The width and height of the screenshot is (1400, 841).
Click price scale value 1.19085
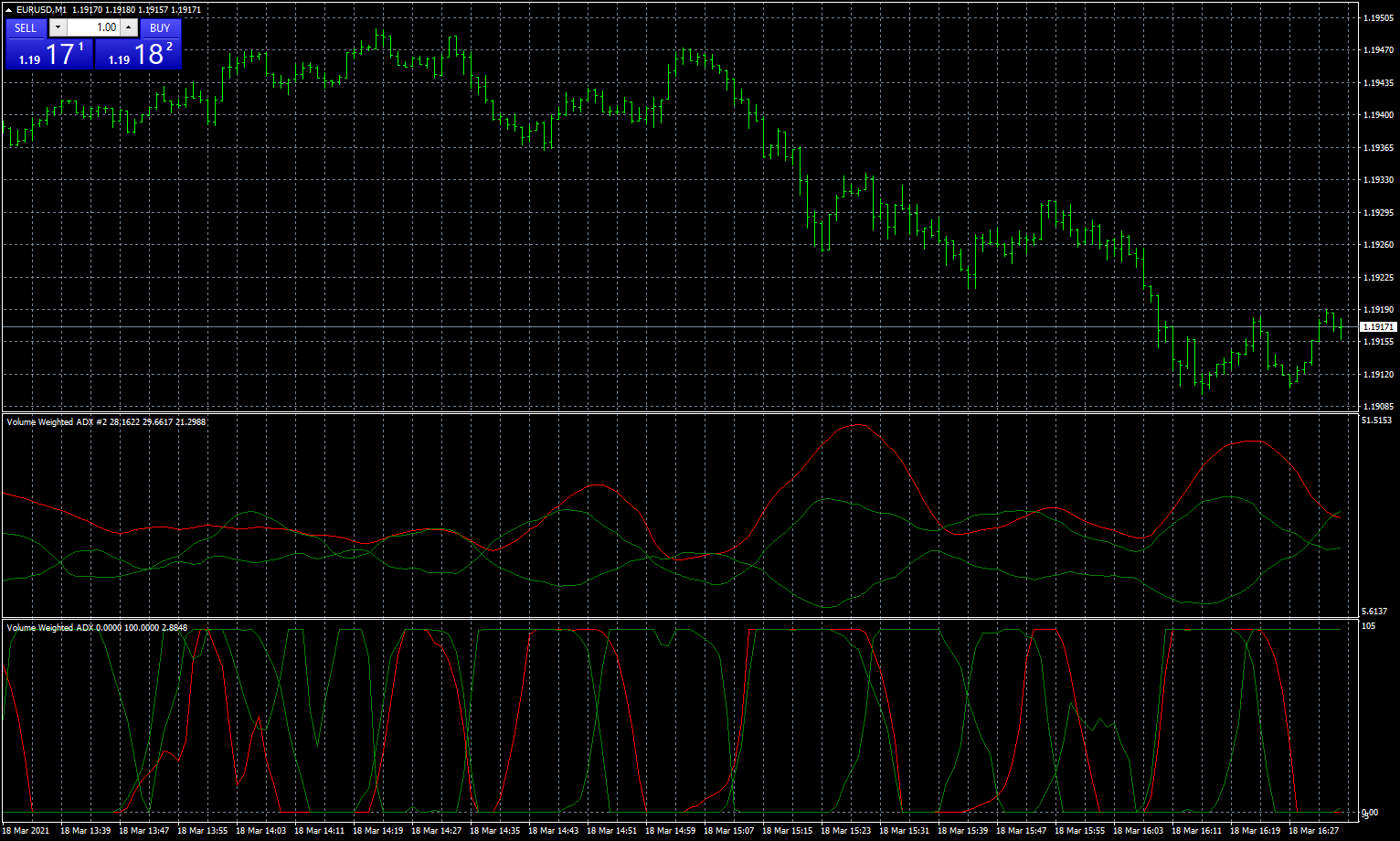point(1378,407)
